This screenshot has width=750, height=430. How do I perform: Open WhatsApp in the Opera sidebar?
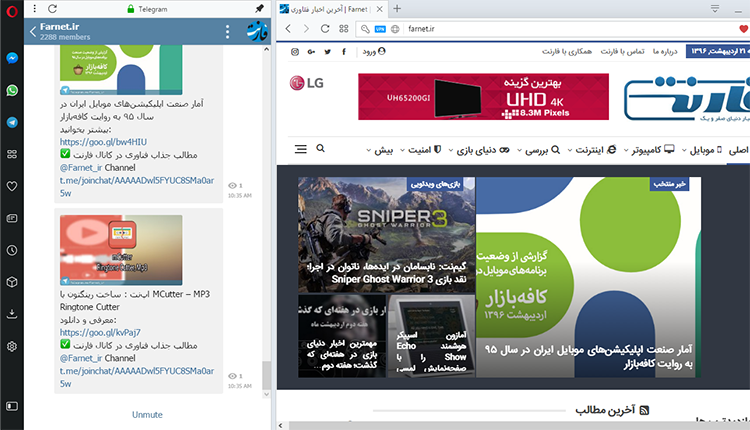coord(12,90)
